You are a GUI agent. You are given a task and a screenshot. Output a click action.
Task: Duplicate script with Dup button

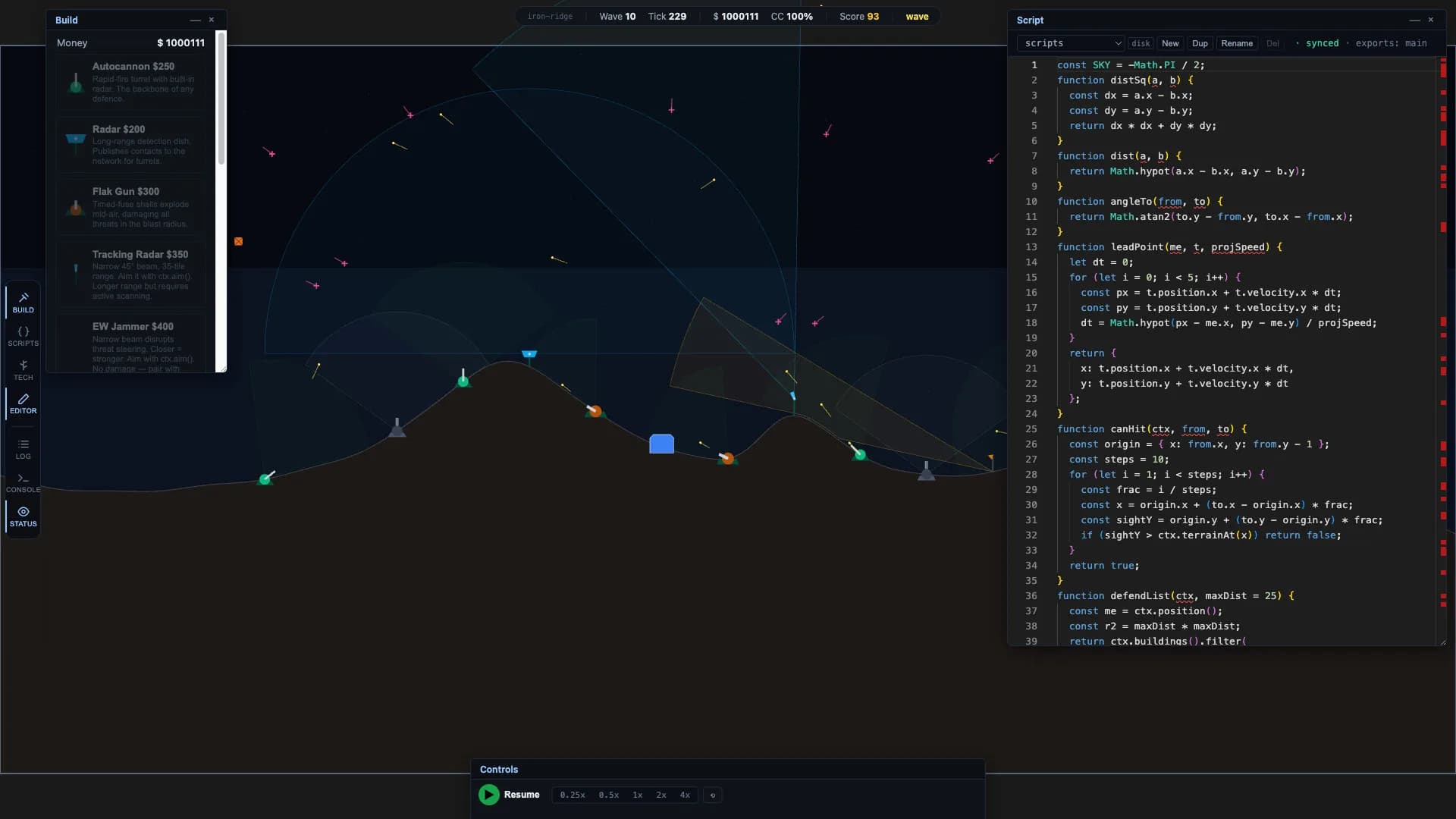coord(1200,43)
